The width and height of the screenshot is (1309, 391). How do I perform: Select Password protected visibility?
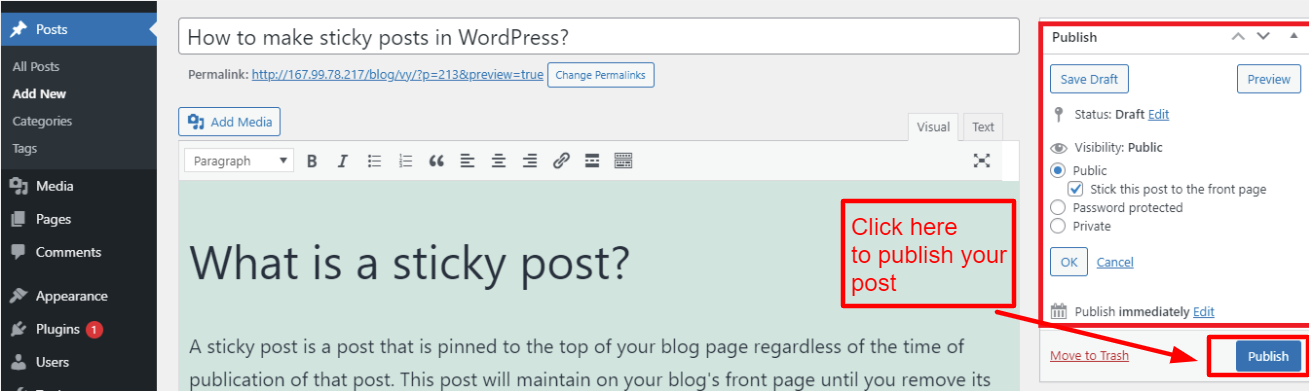(x=1058, y=208)
